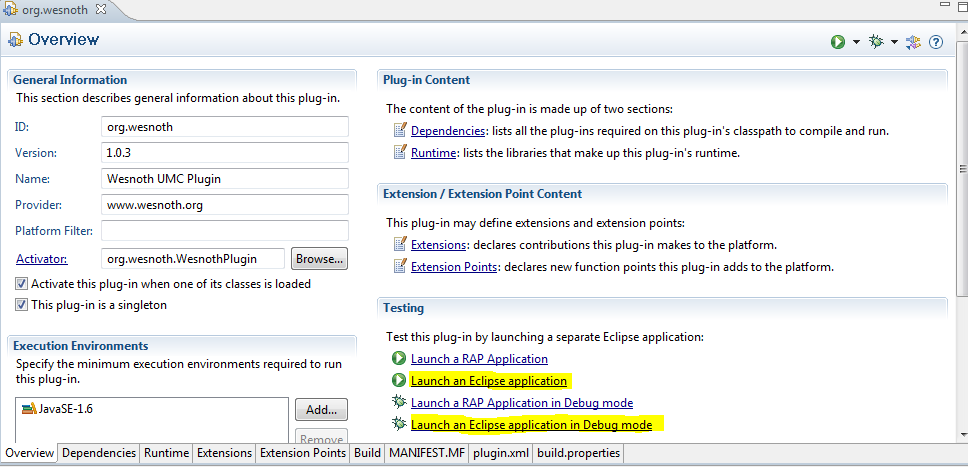Image resolution: width=968 pixels, height=467 pixels.
Task: Click the Browse... button for Activator
Action: [x=319, y=259]
